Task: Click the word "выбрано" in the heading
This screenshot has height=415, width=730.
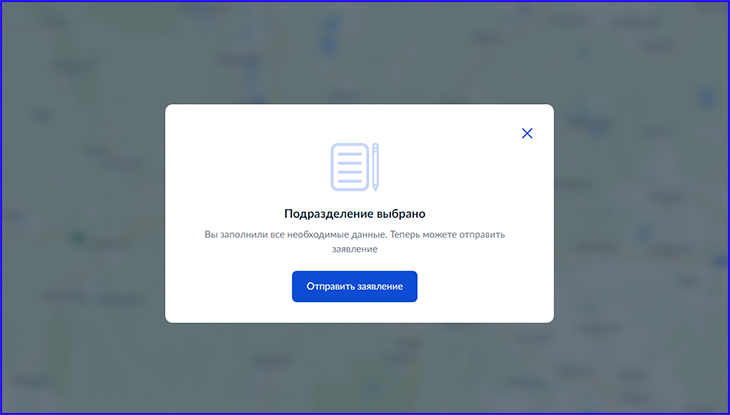Action: [401, 213]
